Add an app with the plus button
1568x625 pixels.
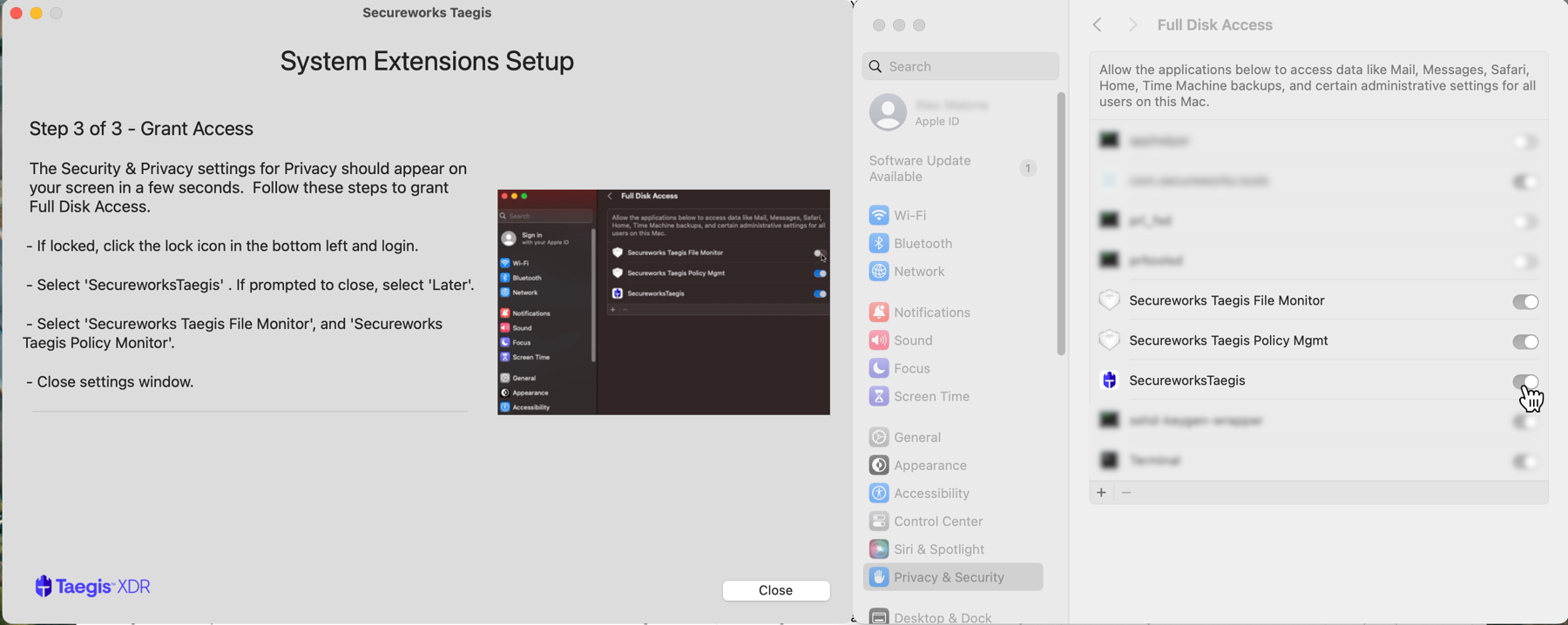1101,493
